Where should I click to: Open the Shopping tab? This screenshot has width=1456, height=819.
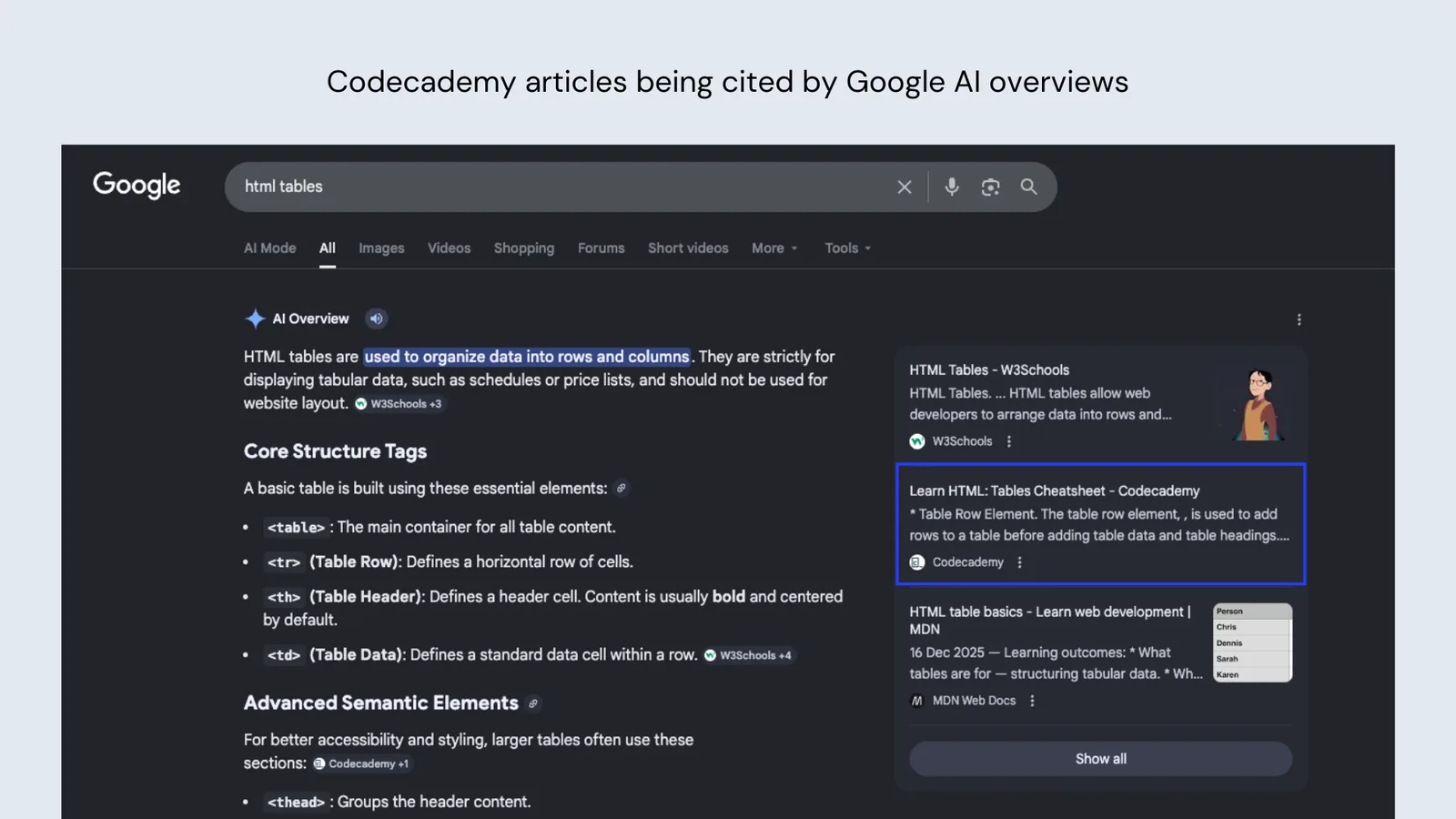click(524, 248)
